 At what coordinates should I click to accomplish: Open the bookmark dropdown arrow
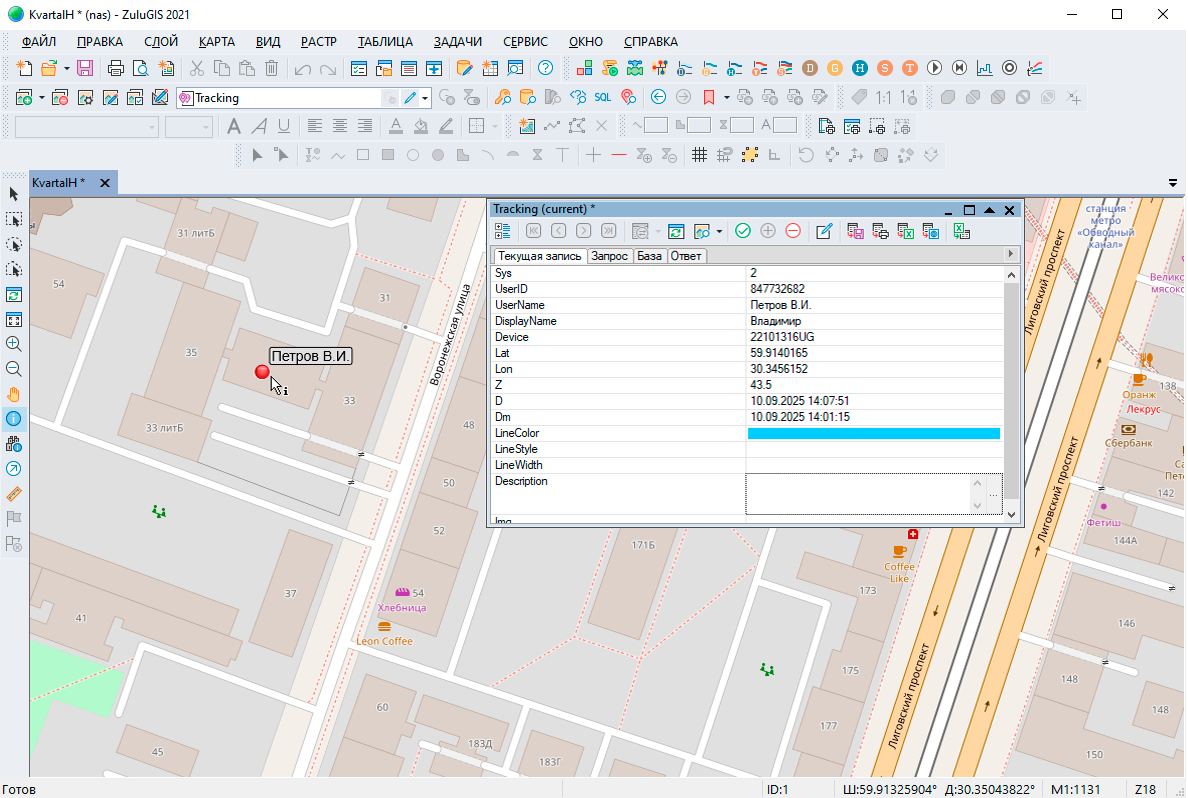pos(725,98)
